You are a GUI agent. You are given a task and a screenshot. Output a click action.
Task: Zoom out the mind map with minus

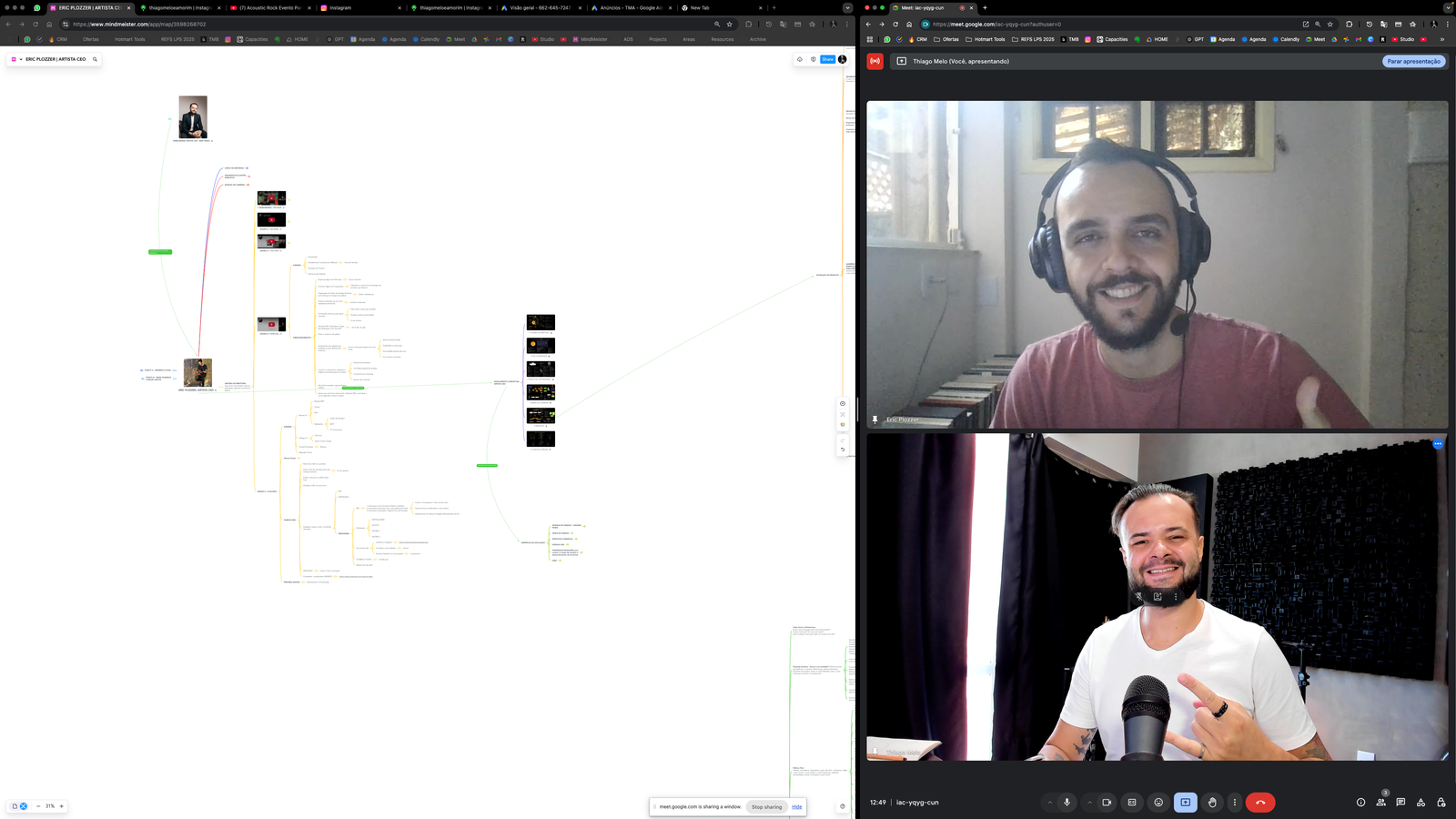click(38, 806)
